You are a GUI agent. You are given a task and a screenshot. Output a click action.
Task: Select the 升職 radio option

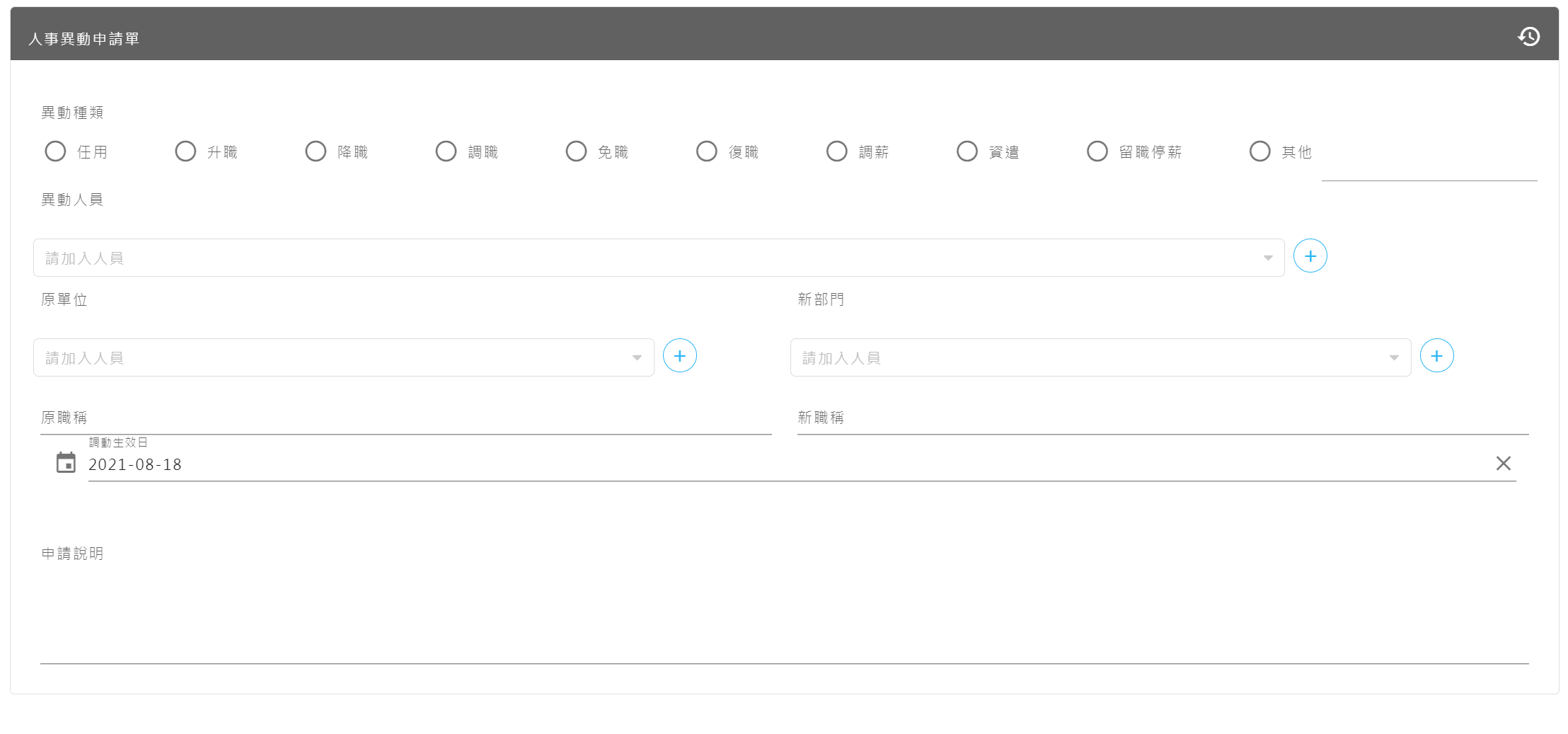pyautogui.click(x=185, y=151)
